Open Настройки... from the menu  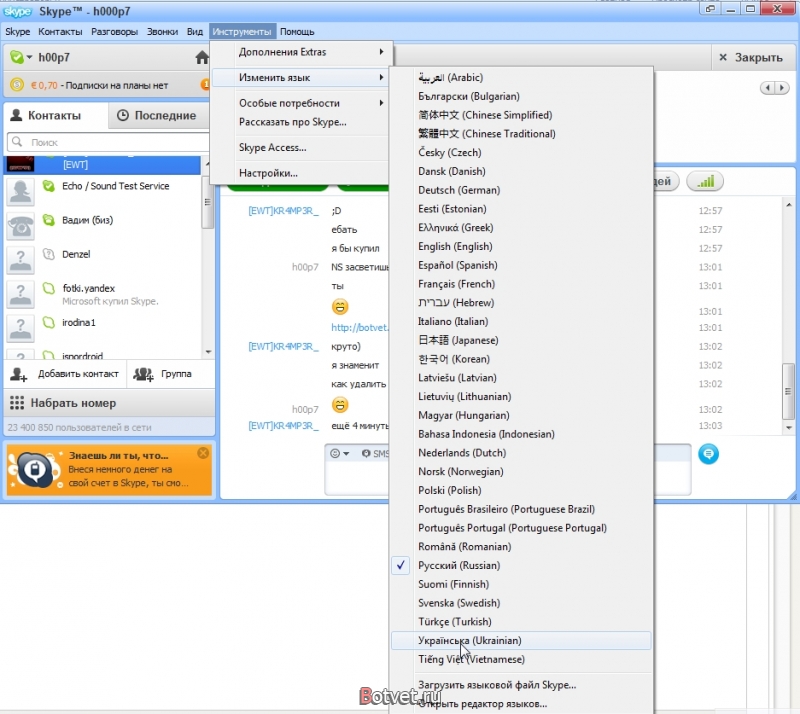302,173
